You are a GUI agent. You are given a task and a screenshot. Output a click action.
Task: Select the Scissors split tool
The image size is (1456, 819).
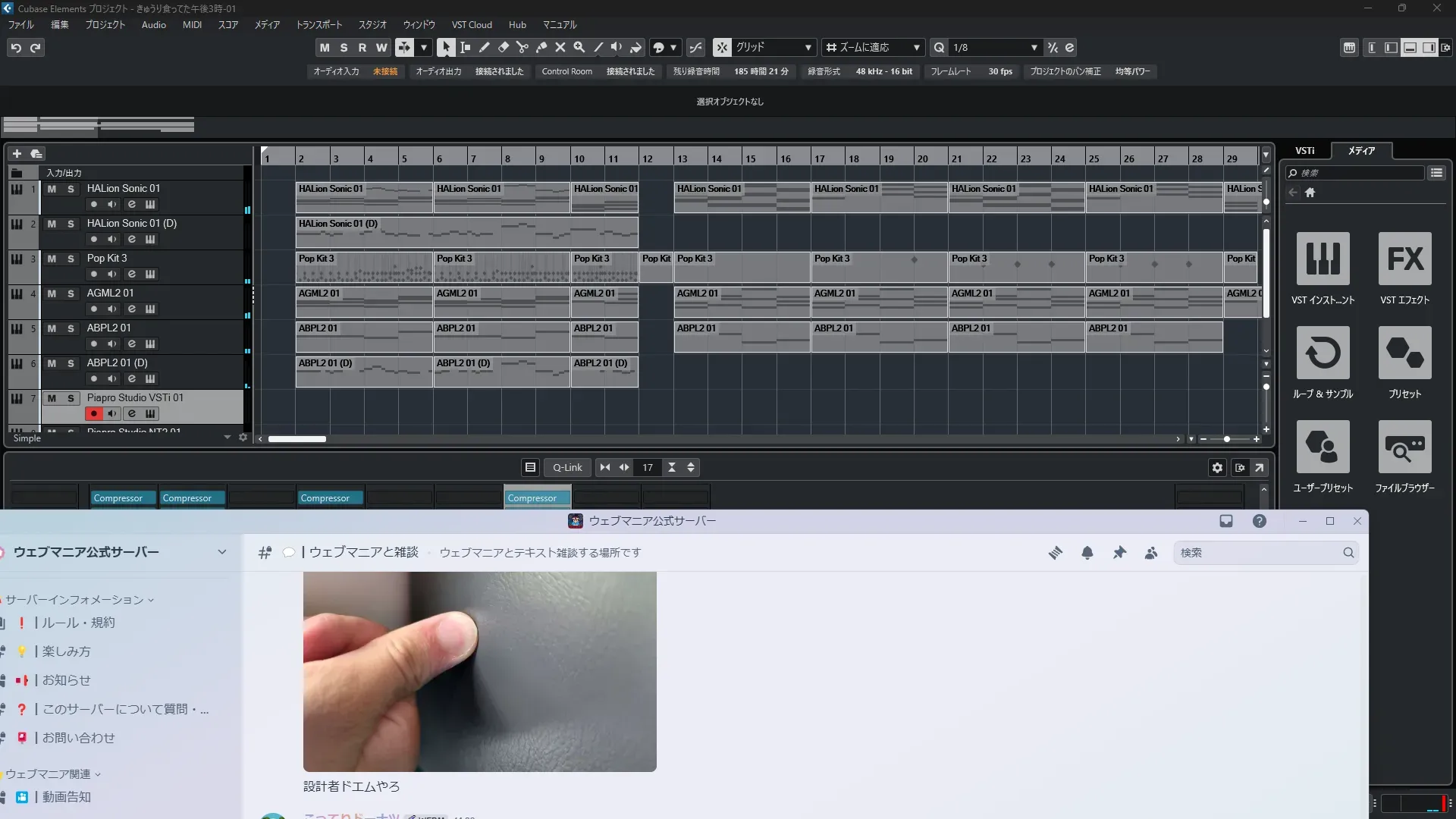(x=522, y=47)
